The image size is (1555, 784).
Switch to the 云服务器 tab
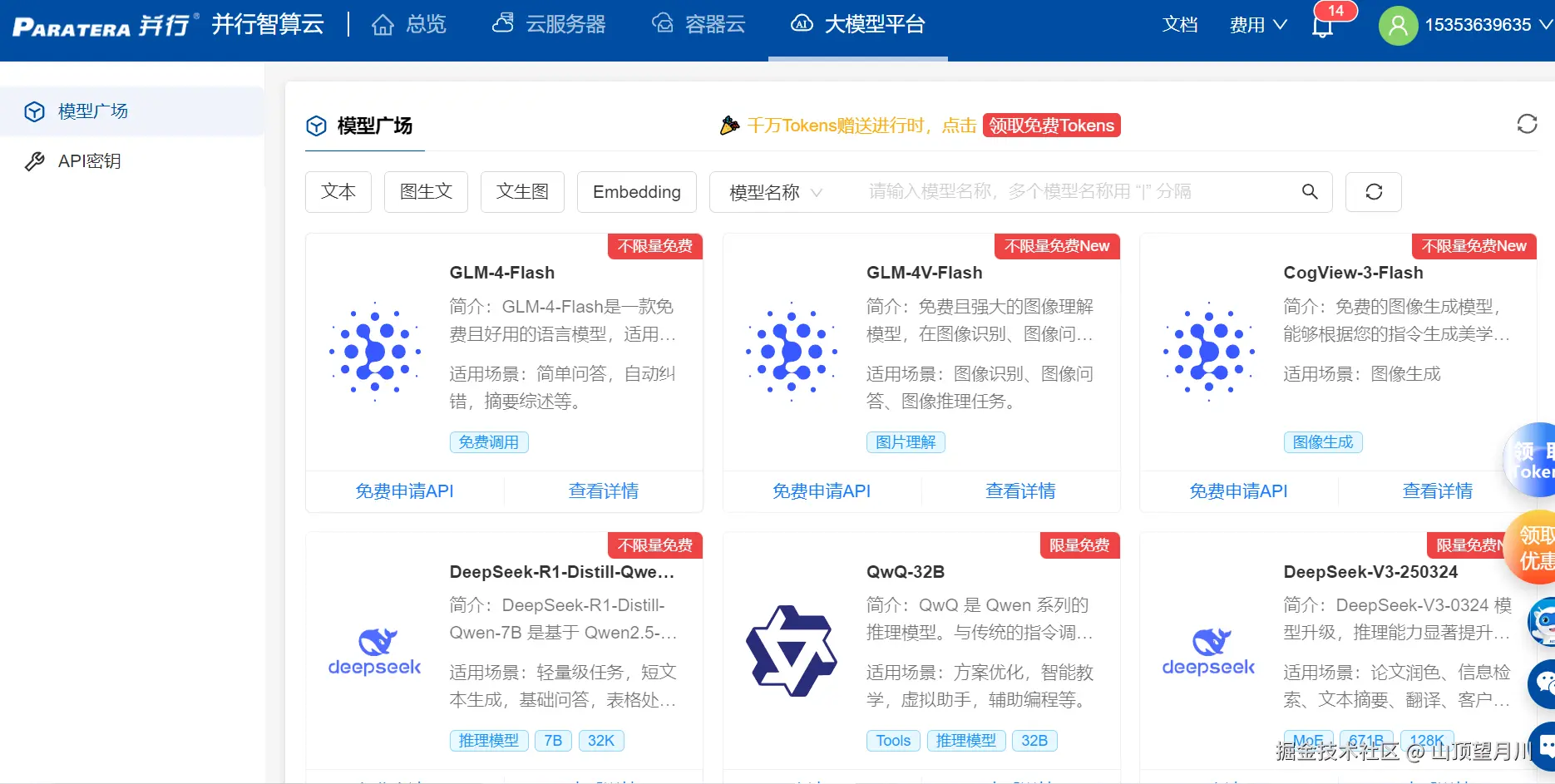549,25
